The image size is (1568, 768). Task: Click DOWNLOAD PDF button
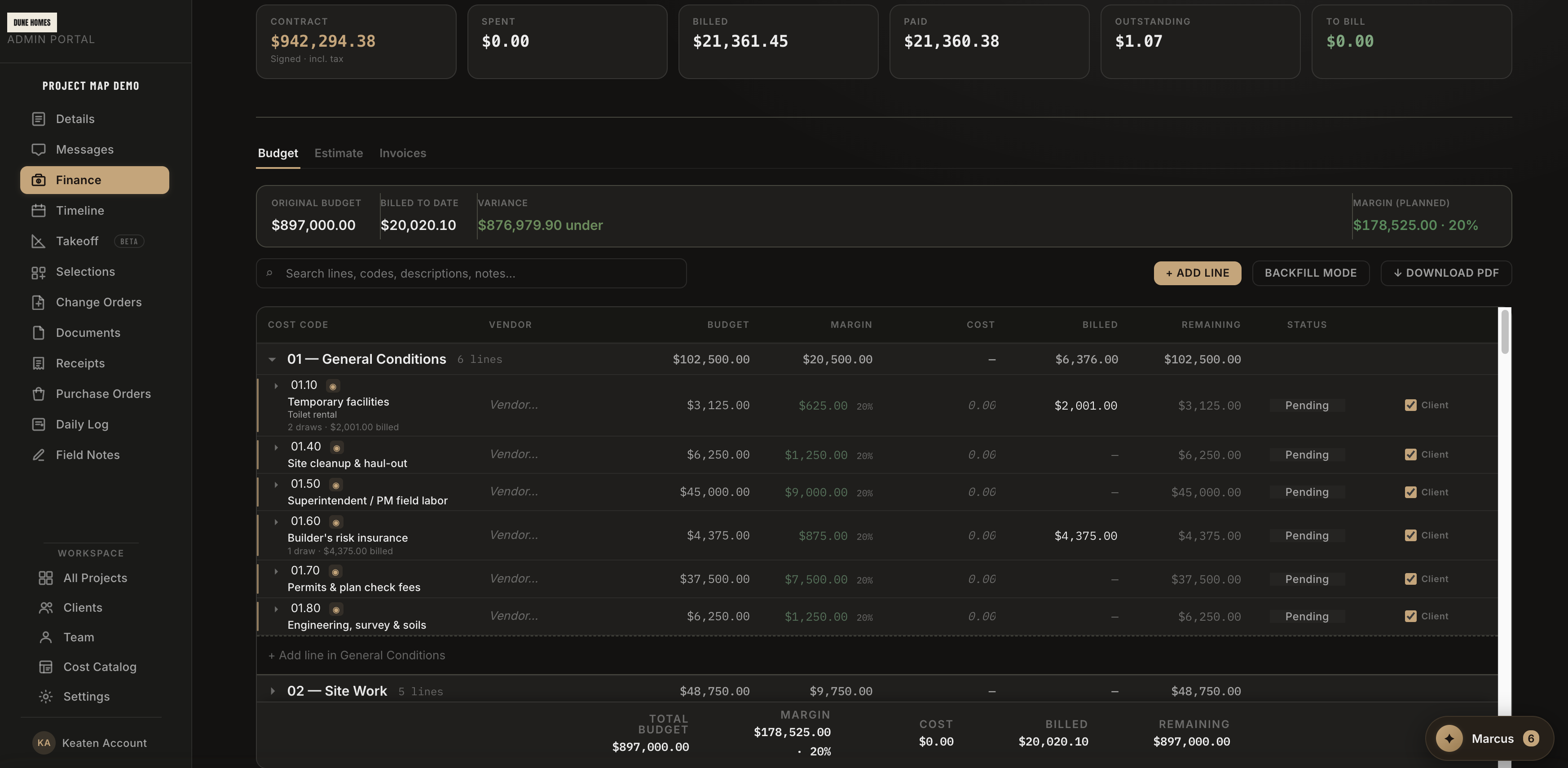(1446, 273)
